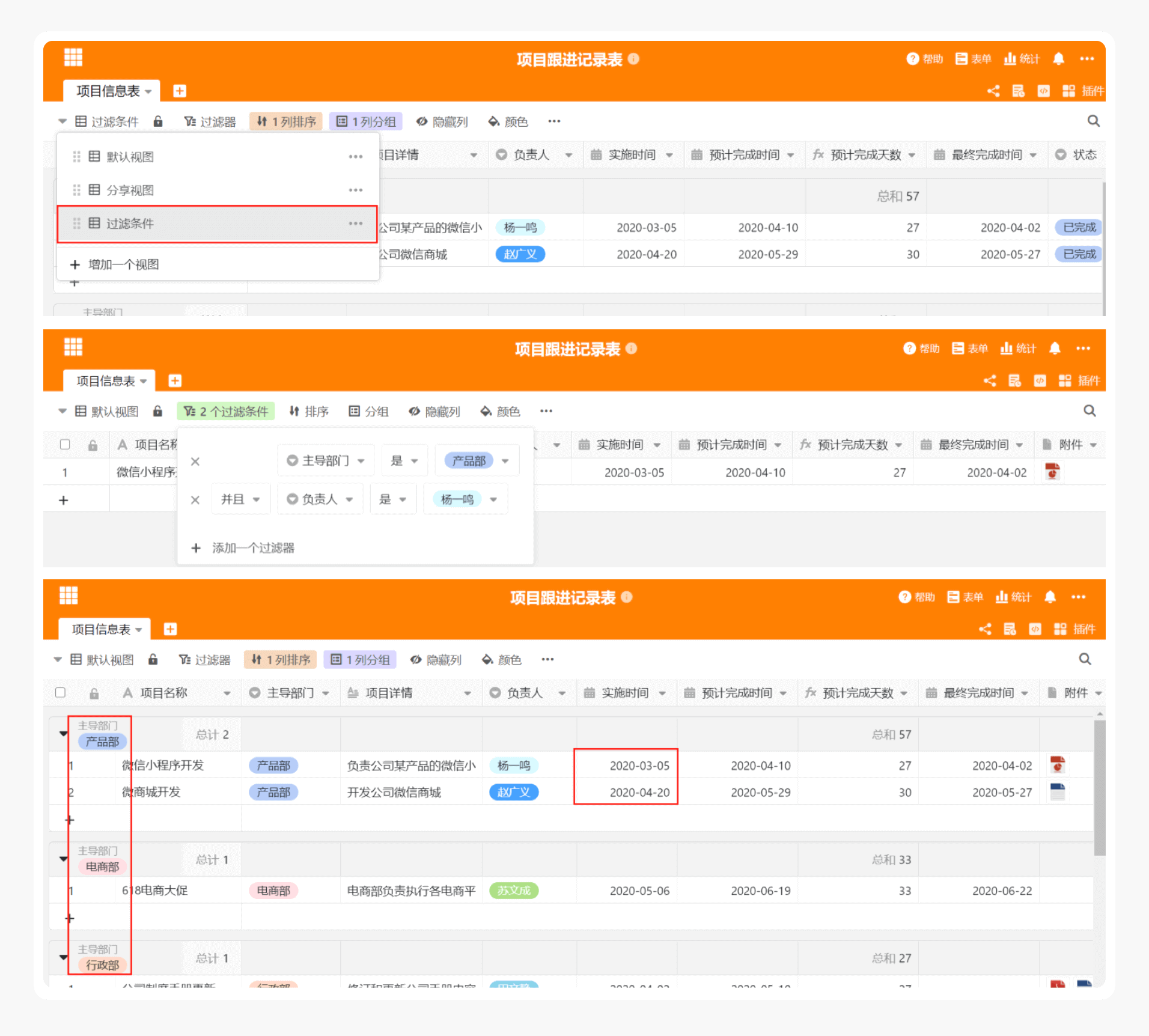1149x1036 pixels.
Task: Collapse the 产品部 group in the bottom table
Action: coord(63,734)
